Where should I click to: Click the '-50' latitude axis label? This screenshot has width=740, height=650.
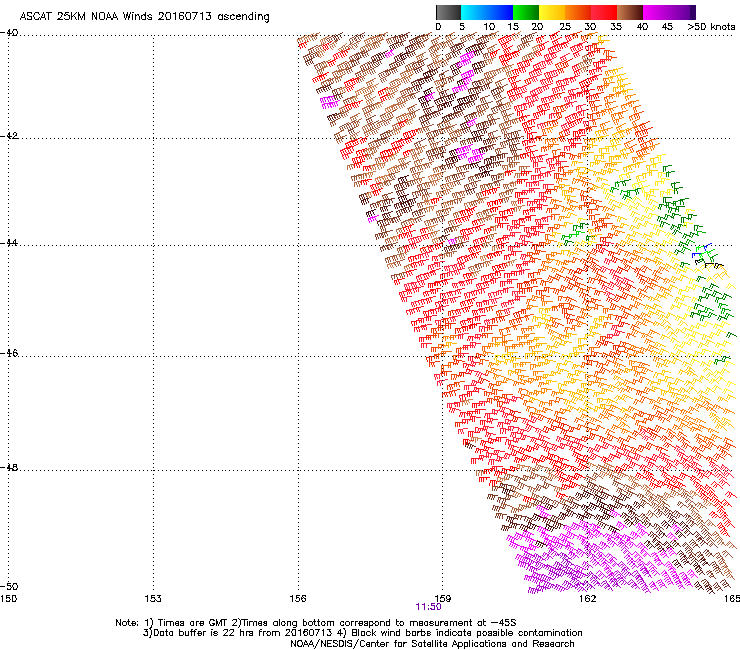click(9, 586)
